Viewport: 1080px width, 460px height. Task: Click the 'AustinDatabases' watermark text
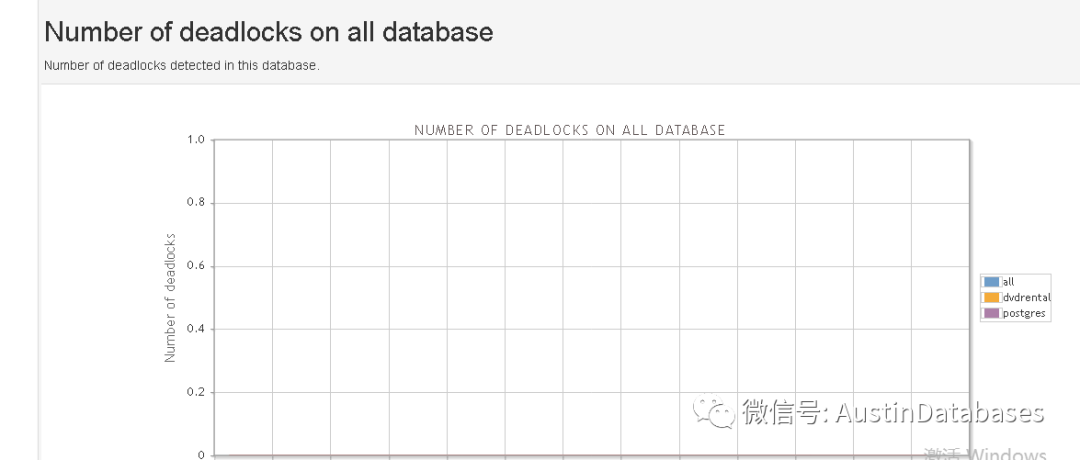tap(939, 413)
